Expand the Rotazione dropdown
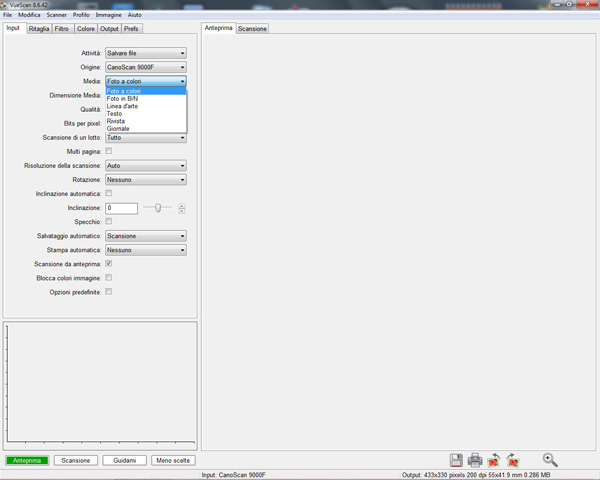600x480 pixels. [145, 180]
